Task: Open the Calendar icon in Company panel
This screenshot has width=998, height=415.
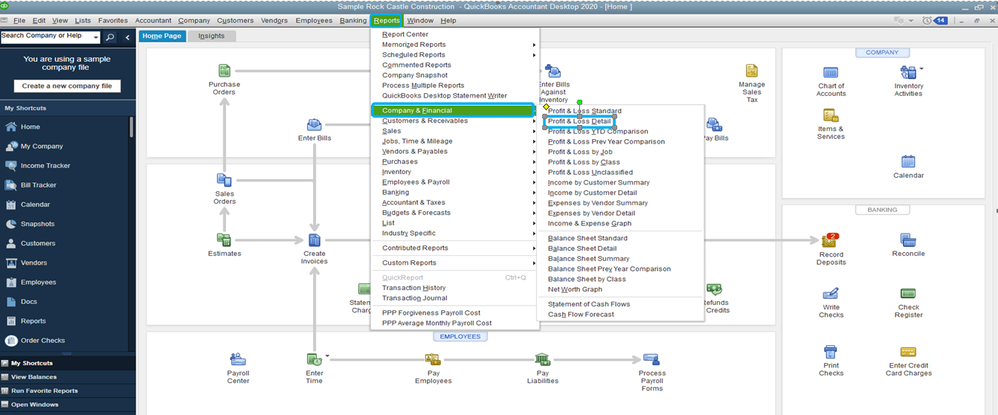Action: click(908, 162)
